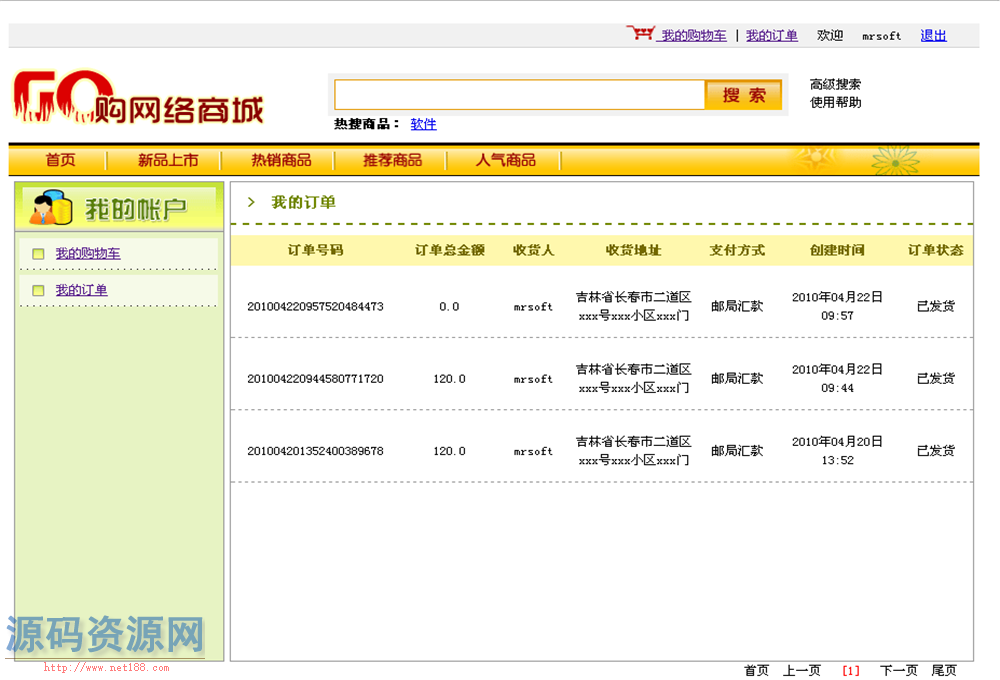Click the GO购网络商城 site logo
Screen dimensions: 1000x680
click(138, 98)
